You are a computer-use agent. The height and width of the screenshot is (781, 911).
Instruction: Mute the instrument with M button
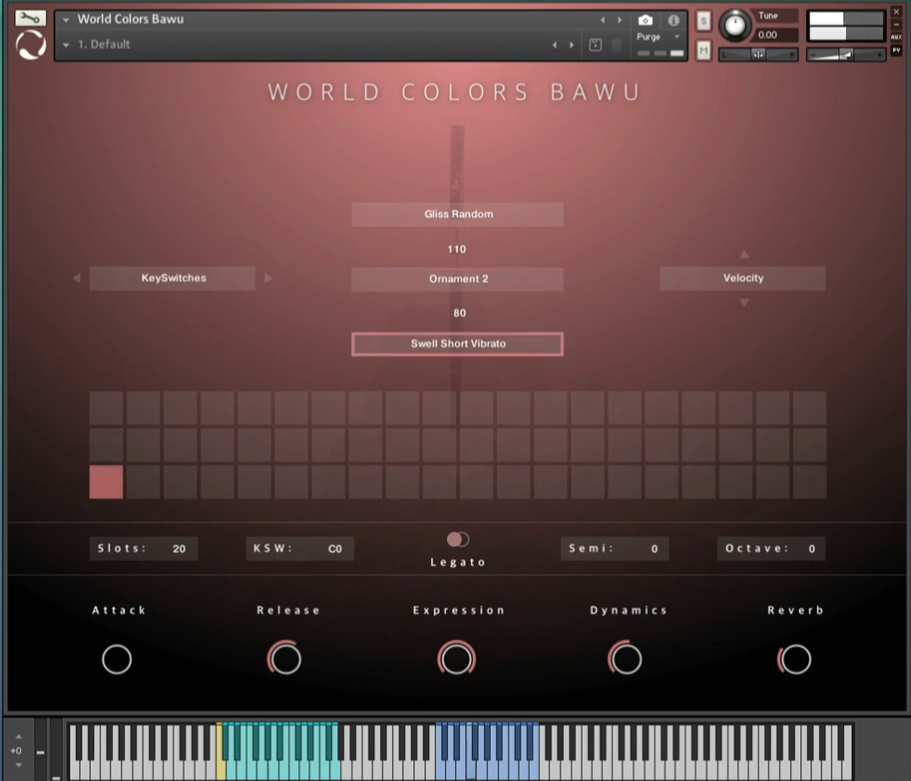(x=703, y=50)
